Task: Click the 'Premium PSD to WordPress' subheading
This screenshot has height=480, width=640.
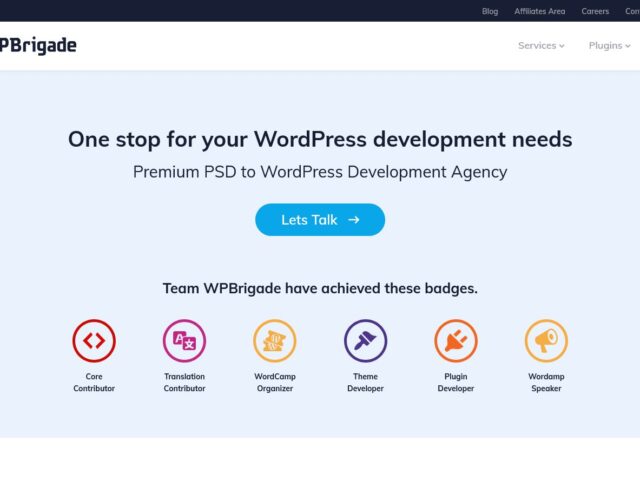Action: click(320, 172)
